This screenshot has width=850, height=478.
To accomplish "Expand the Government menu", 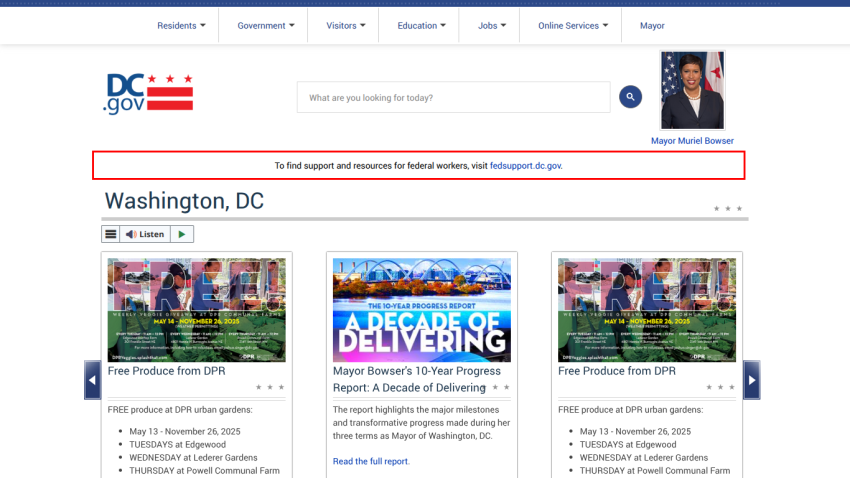I will coord(266,25).
